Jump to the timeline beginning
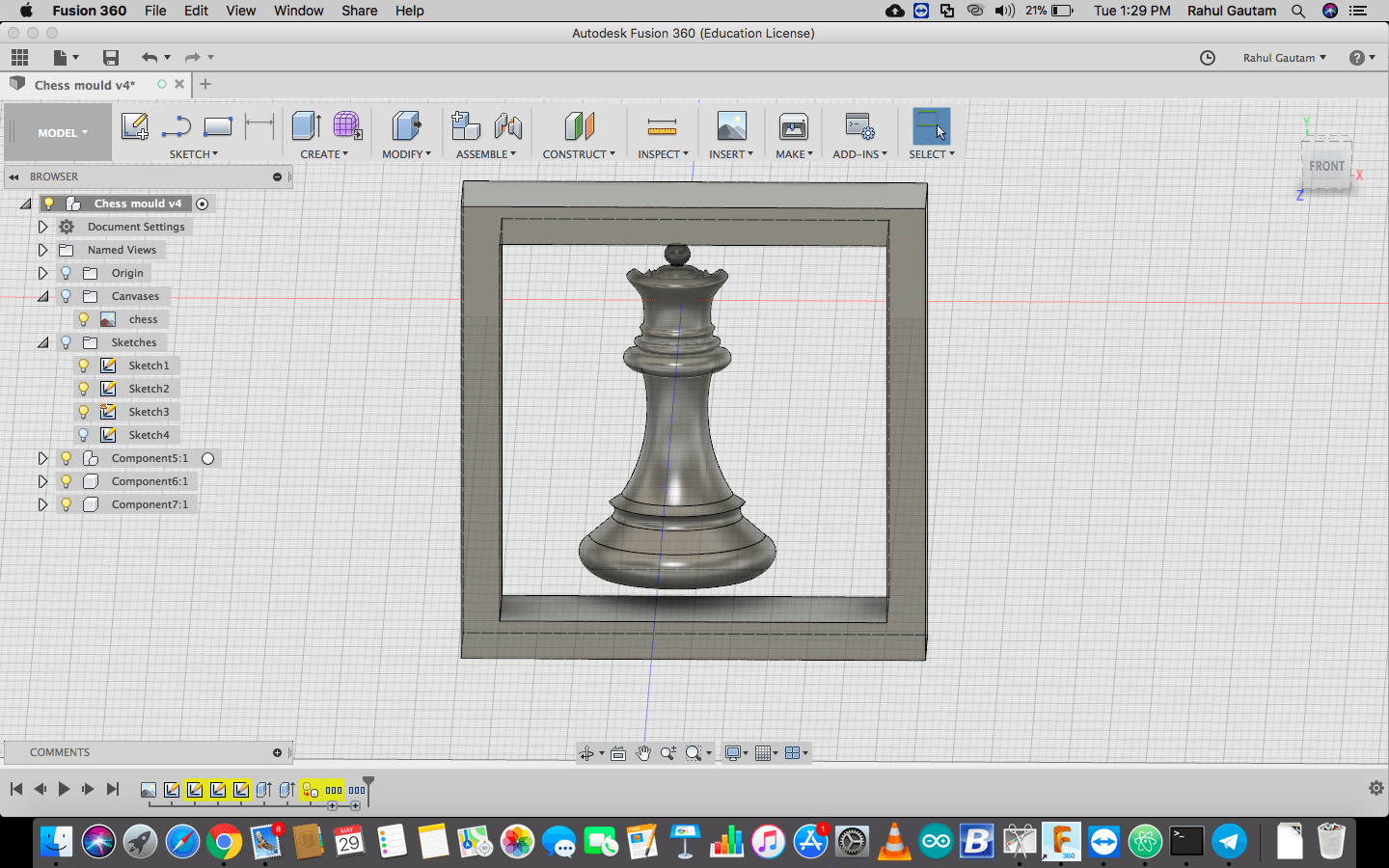Viewport: 1389px width, 868px height. pos(15,789)
